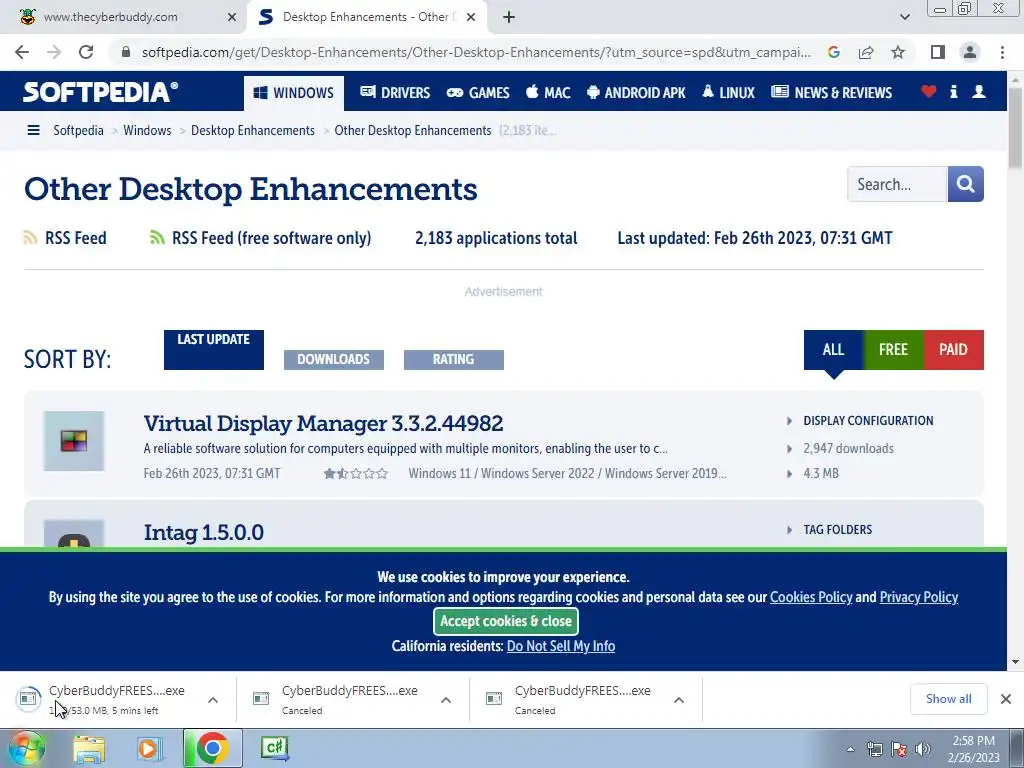Show all downloads
Screen dimensions: 1024x768
[x=948, y=699]
